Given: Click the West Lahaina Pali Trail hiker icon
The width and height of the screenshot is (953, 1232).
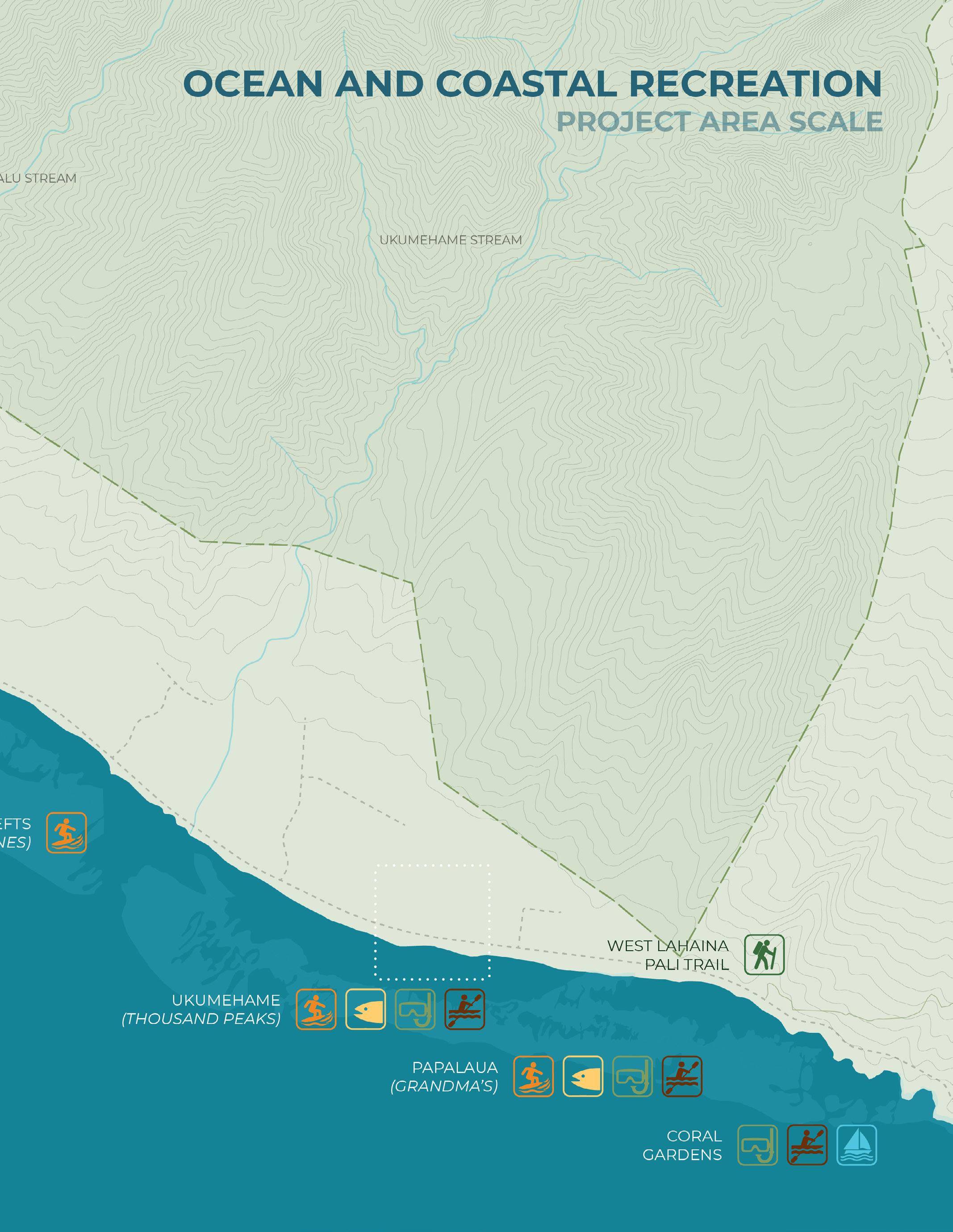Looking at the screenshot, I should point(764,954).
